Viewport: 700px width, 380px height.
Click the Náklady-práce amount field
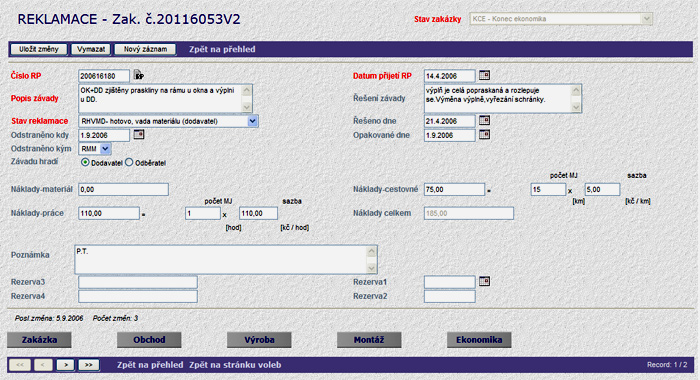click(109, 213)
